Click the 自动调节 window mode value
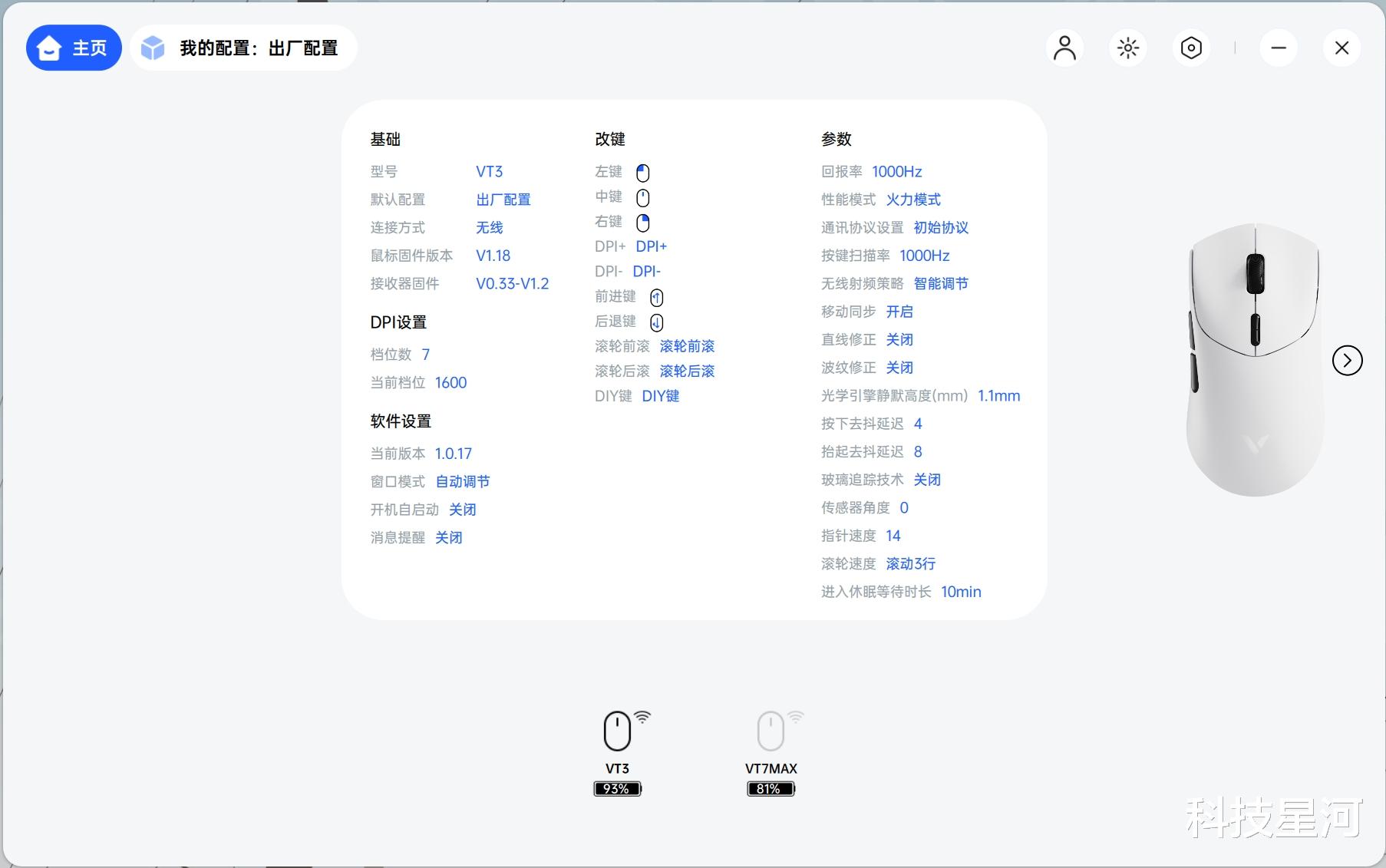1386x868 pixels. (463, 482)
